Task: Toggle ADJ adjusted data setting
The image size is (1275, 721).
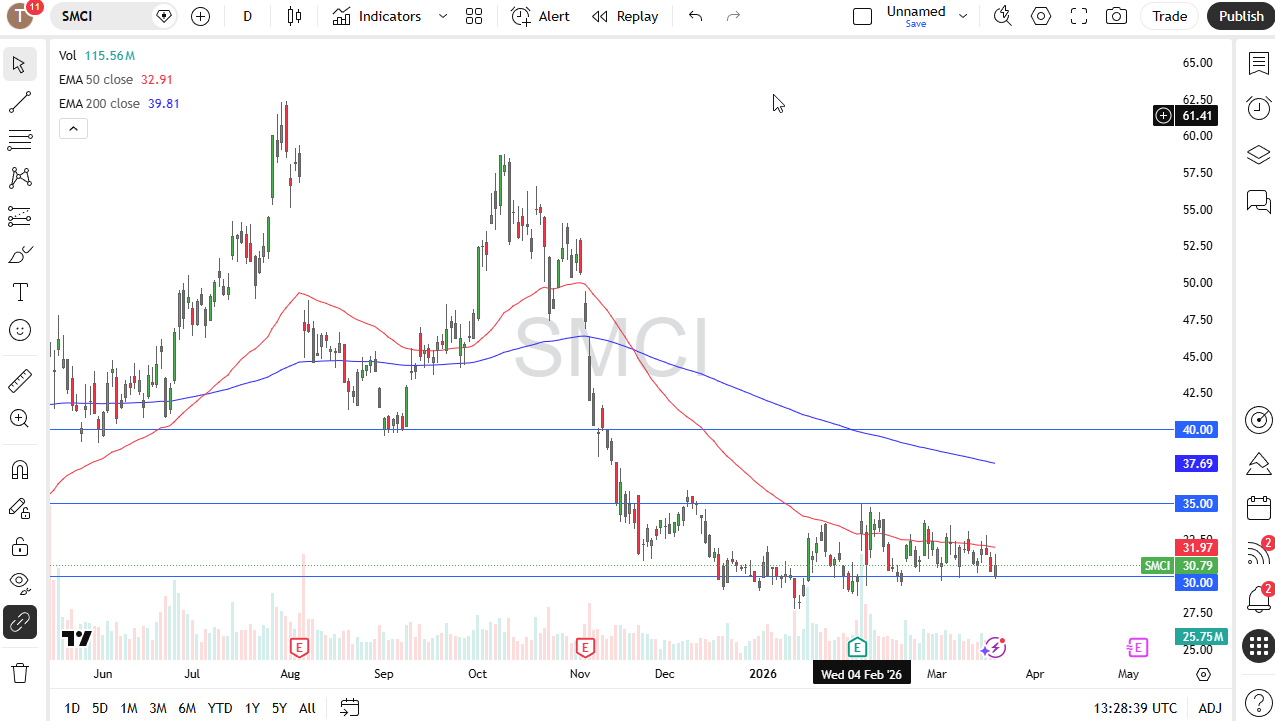Action: [1210, 708]
